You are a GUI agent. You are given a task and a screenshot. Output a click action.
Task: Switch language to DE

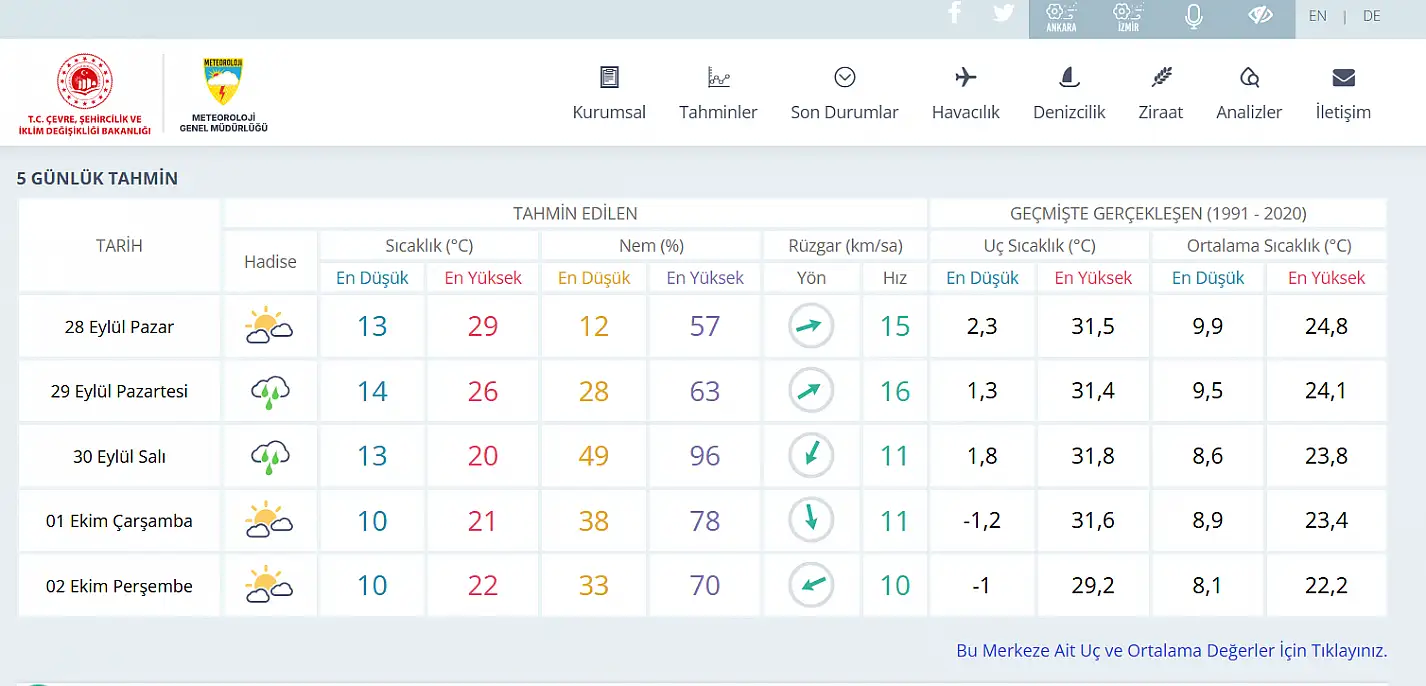pos(1371,16)
